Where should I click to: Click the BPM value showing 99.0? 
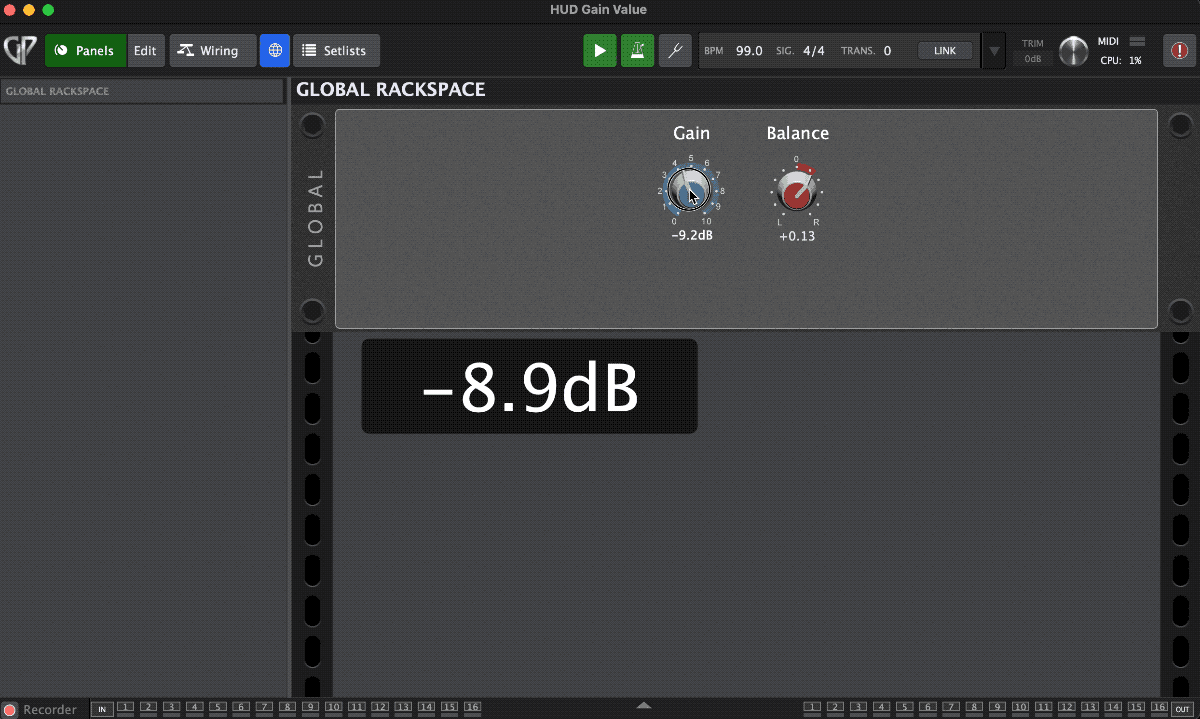tap(747, 50)
